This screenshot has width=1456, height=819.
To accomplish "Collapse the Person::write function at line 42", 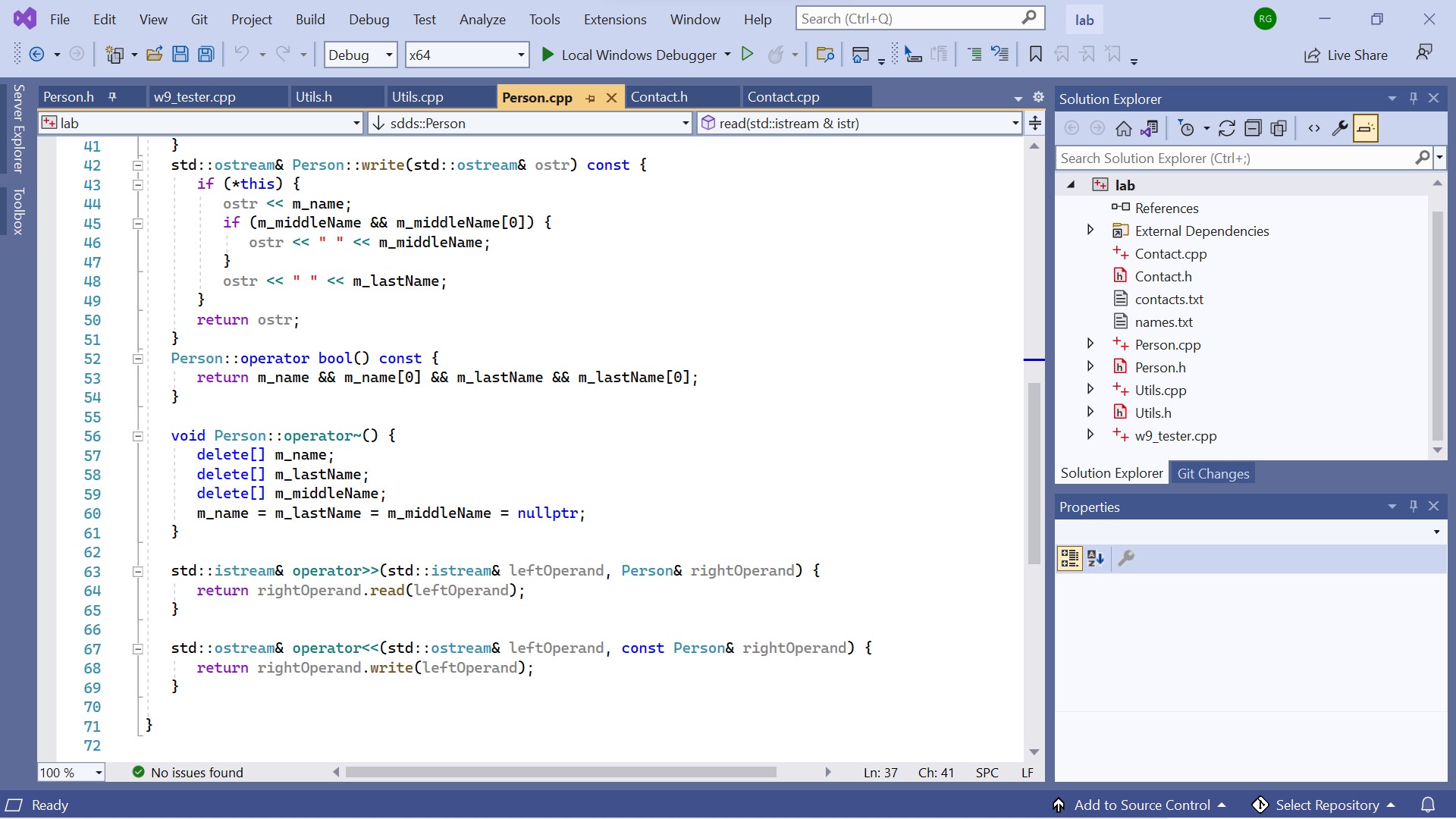I will (x=138, y=165).
